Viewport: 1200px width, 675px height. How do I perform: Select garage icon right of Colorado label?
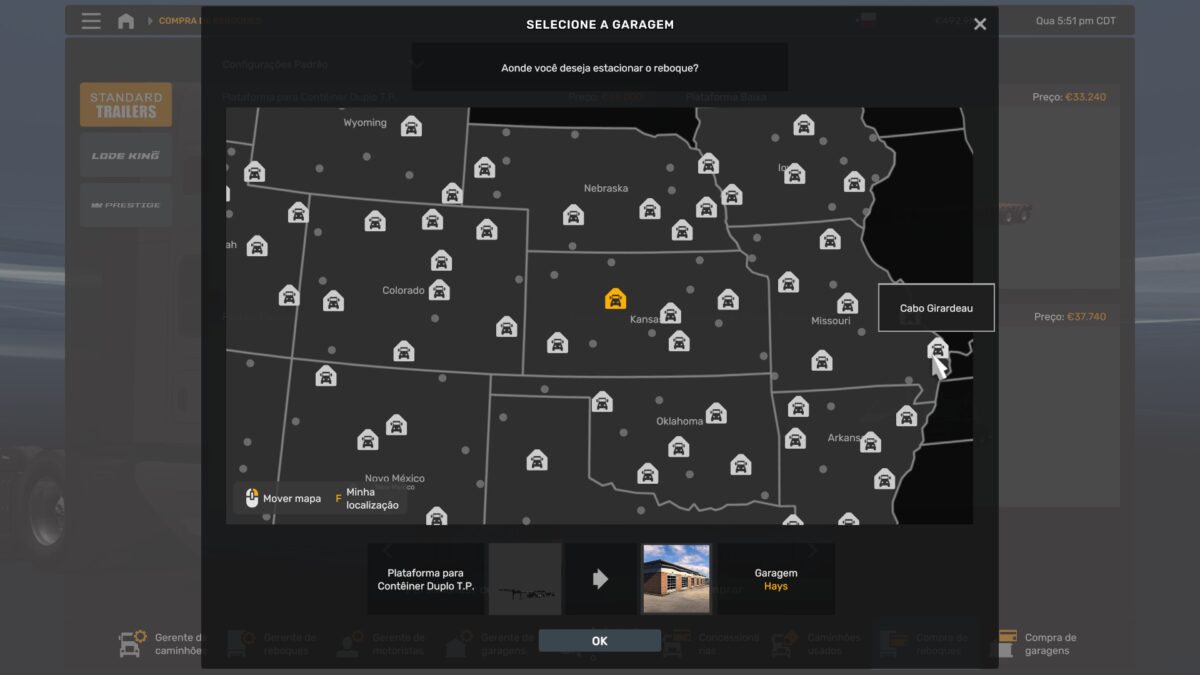439,290
